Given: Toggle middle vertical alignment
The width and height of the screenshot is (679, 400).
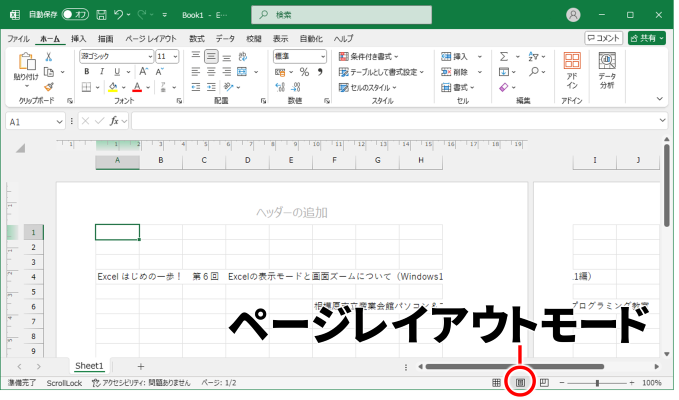Looking at the screenshot, I should coord(211,56).
